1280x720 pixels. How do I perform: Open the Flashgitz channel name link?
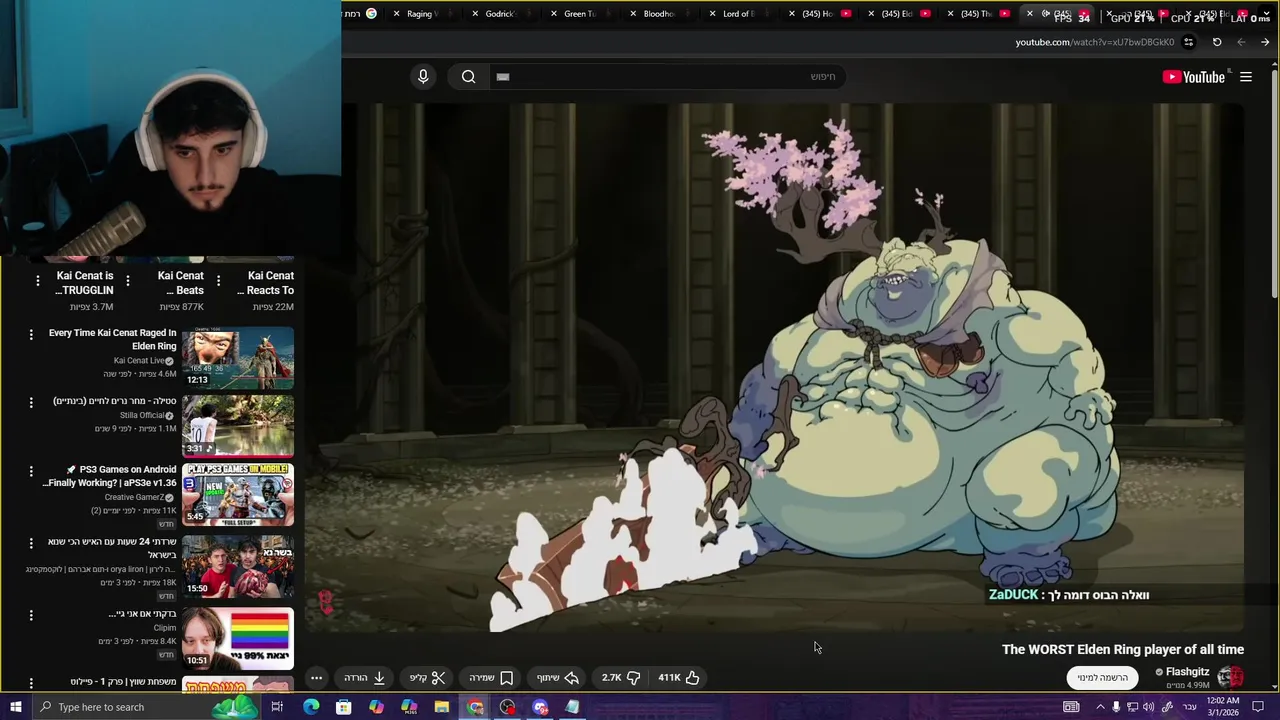point(1187,672)
